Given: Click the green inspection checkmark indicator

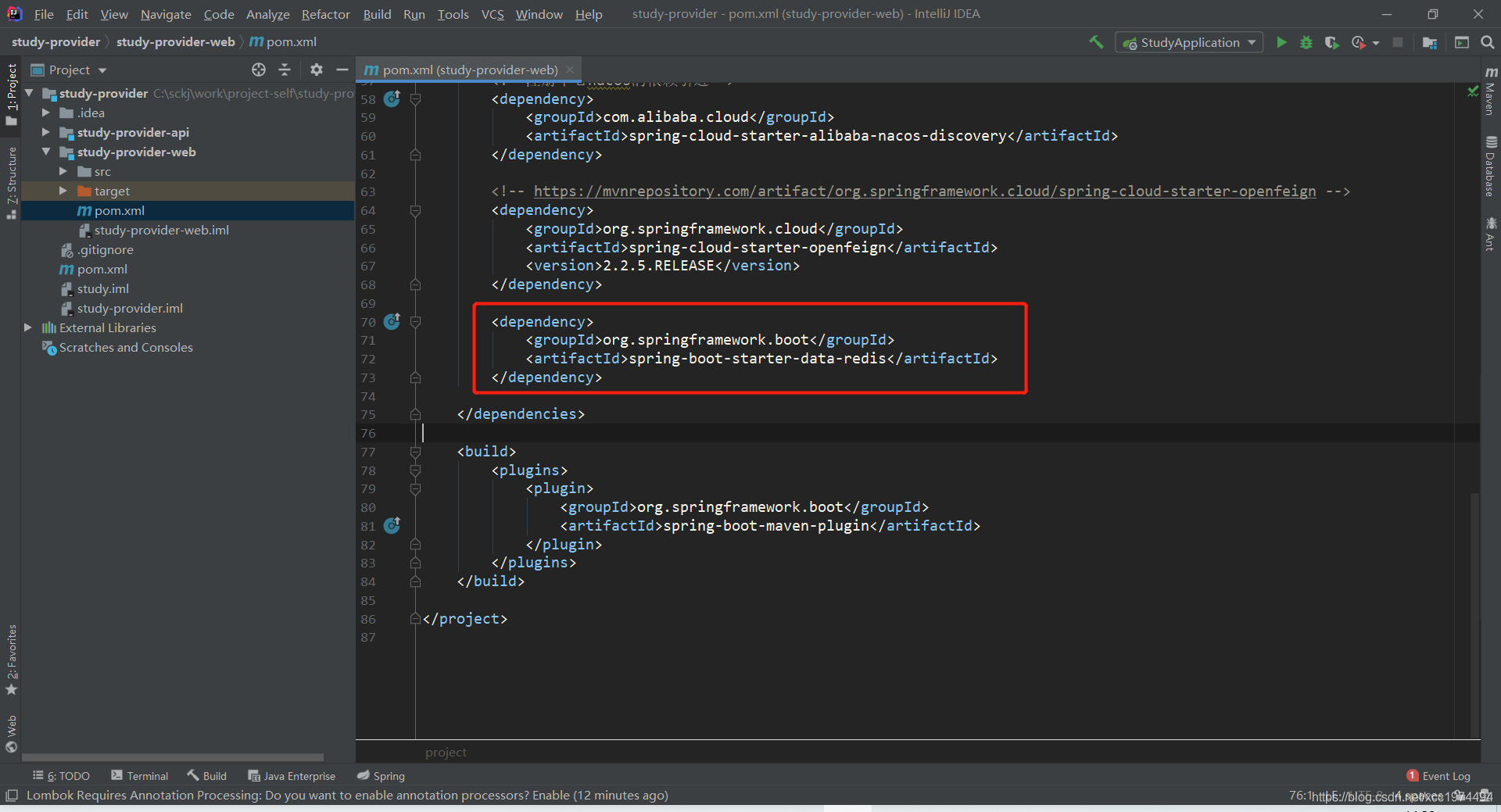Looking at the screenshot, I should (x=1473, y=91).
